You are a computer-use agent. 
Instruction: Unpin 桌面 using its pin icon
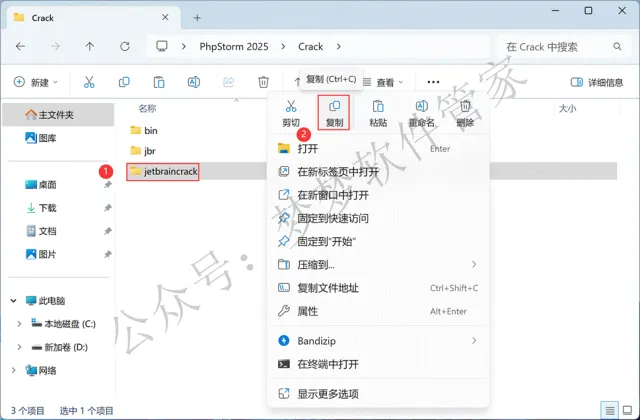coord(108,184)
